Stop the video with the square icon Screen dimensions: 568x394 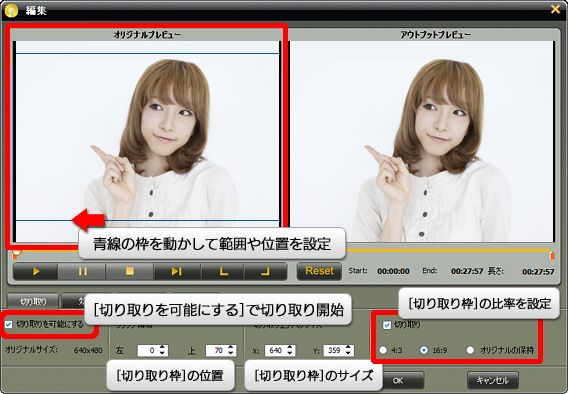[130, 271]
